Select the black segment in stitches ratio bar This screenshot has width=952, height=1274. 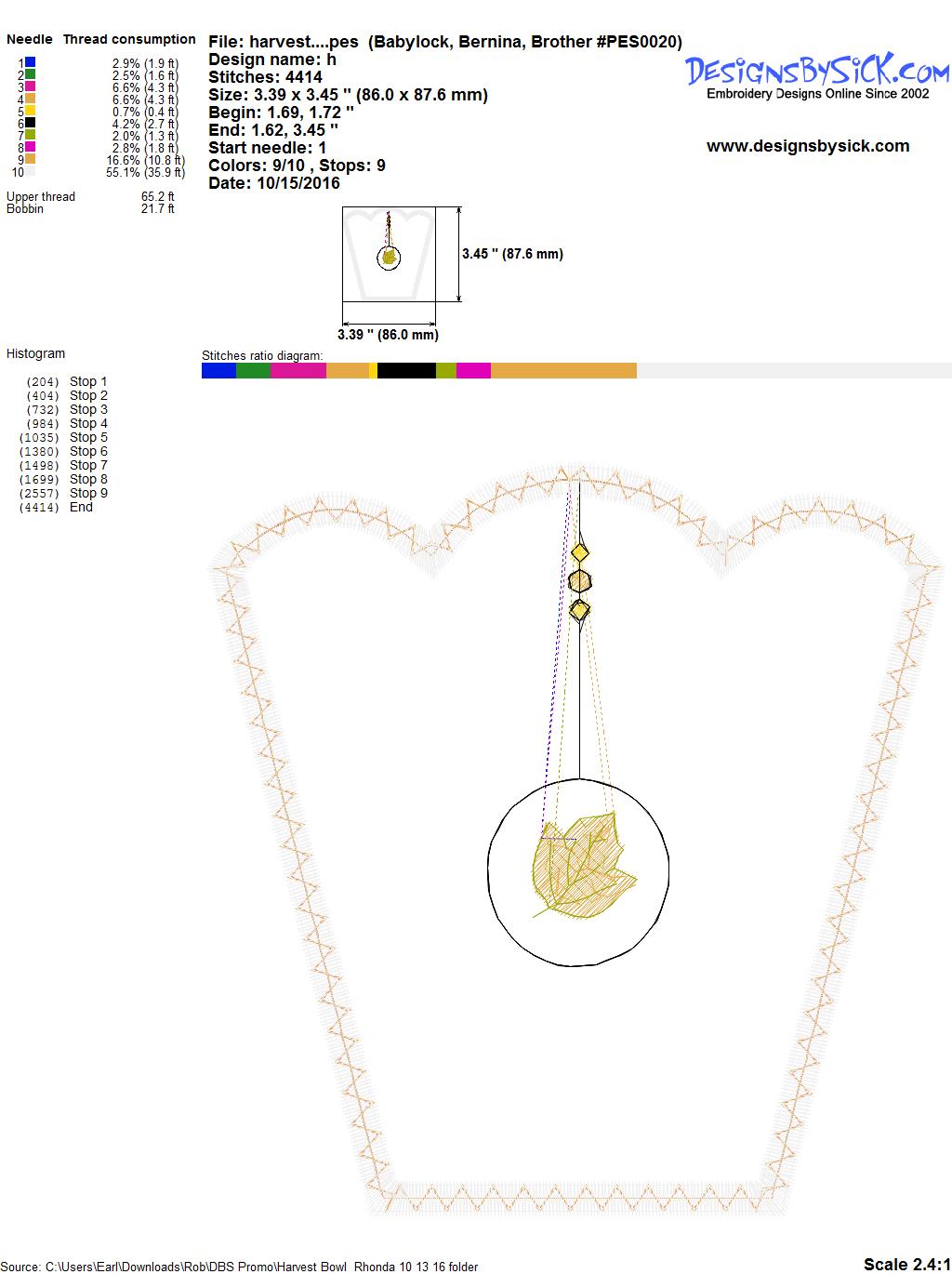[x=406, y=371]
